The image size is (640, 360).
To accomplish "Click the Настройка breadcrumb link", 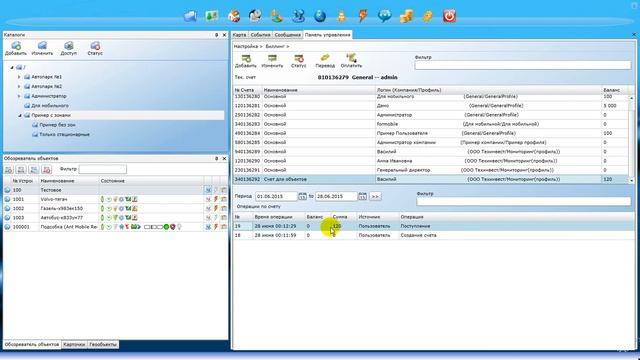I will [x=246, y=47].
